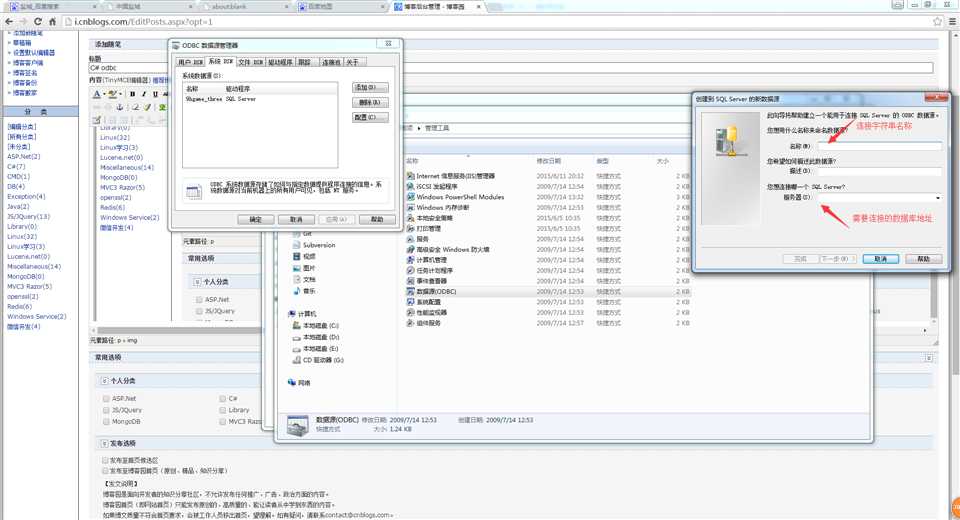Select 计算机 node in Explorer tree
This screenshot has height=520, width=960.
coord(302,314)
